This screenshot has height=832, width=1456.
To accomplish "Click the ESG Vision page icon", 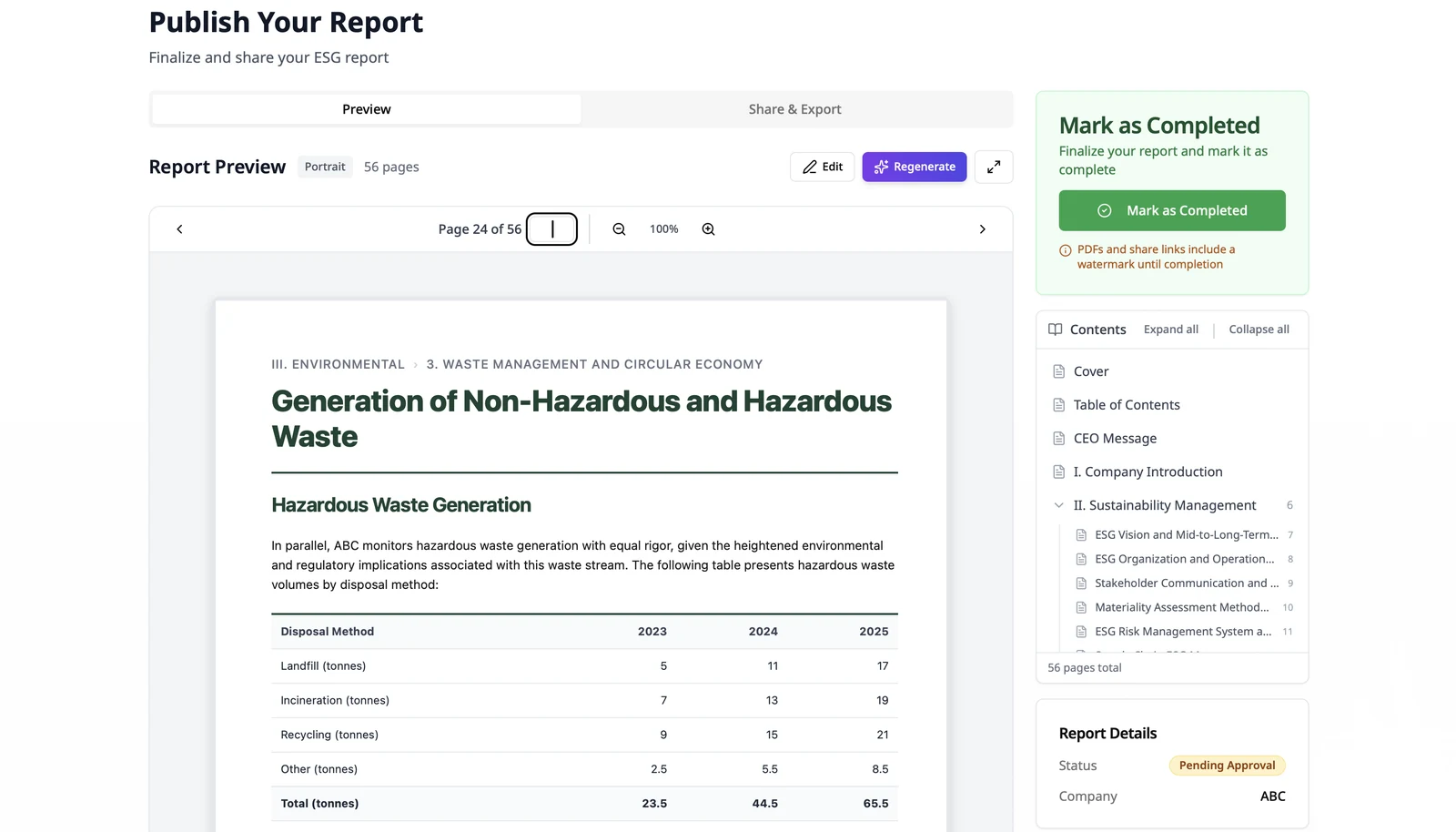I will click(x=1081, y=535).
